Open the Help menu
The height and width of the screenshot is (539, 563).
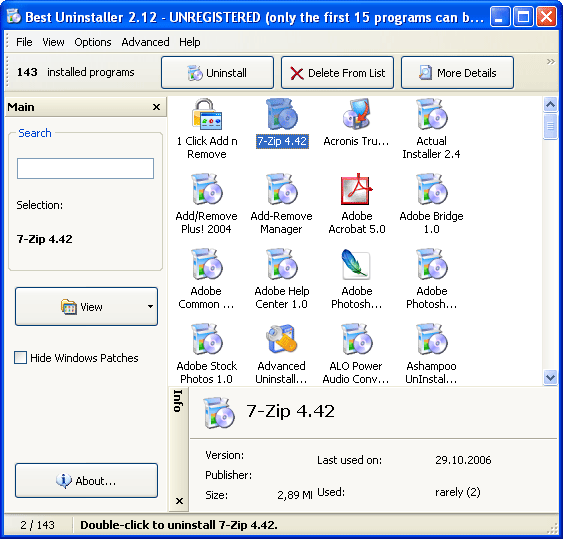coord(190,42)
